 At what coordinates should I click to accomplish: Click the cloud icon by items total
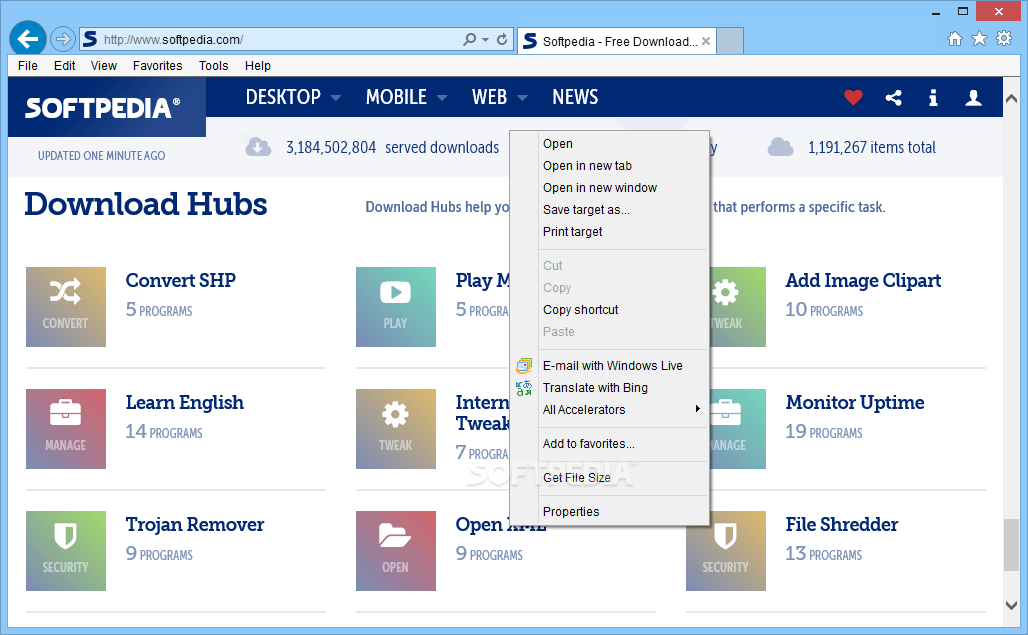[780, 147]
